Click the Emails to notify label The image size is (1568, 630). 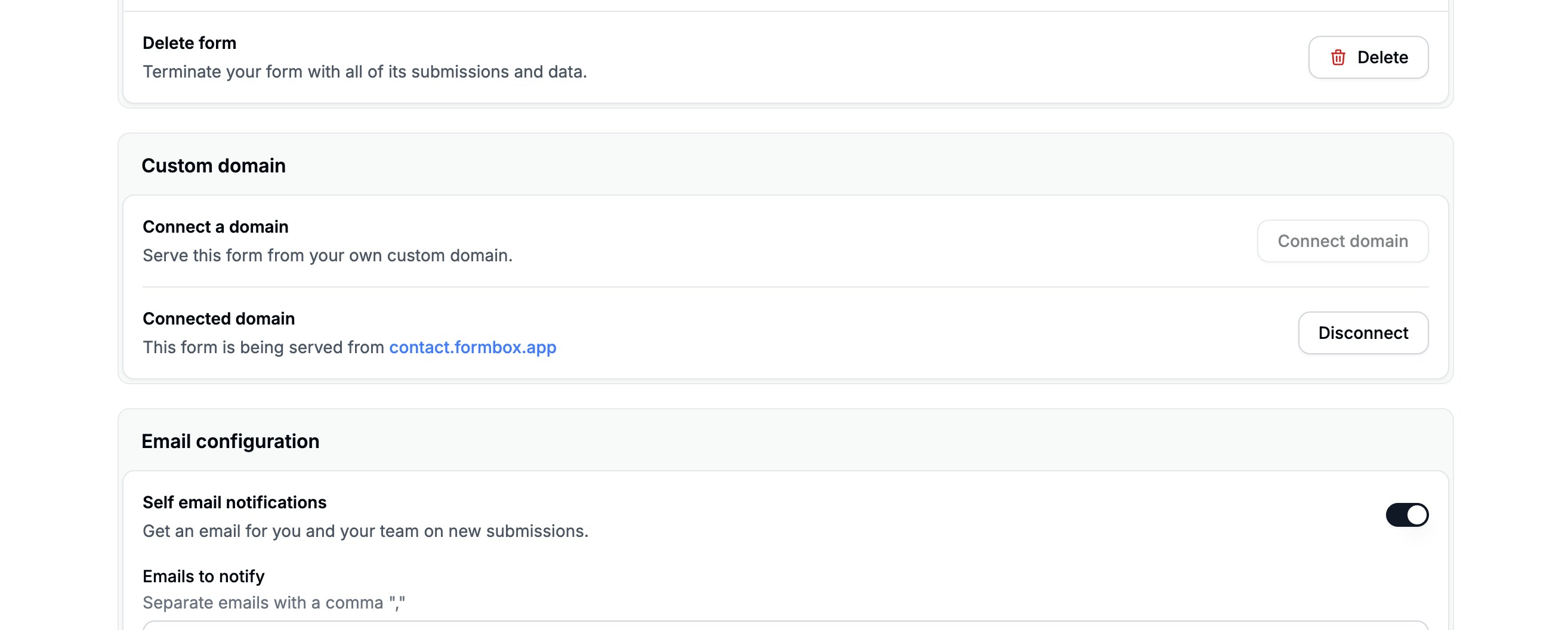203,576
